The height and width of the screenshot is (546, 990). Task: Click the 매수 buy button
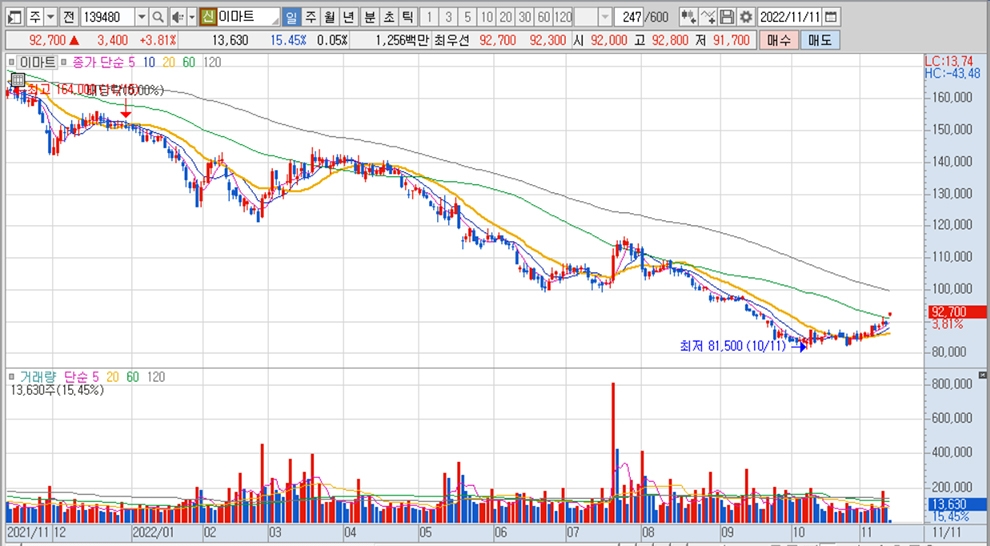[780, 40]
